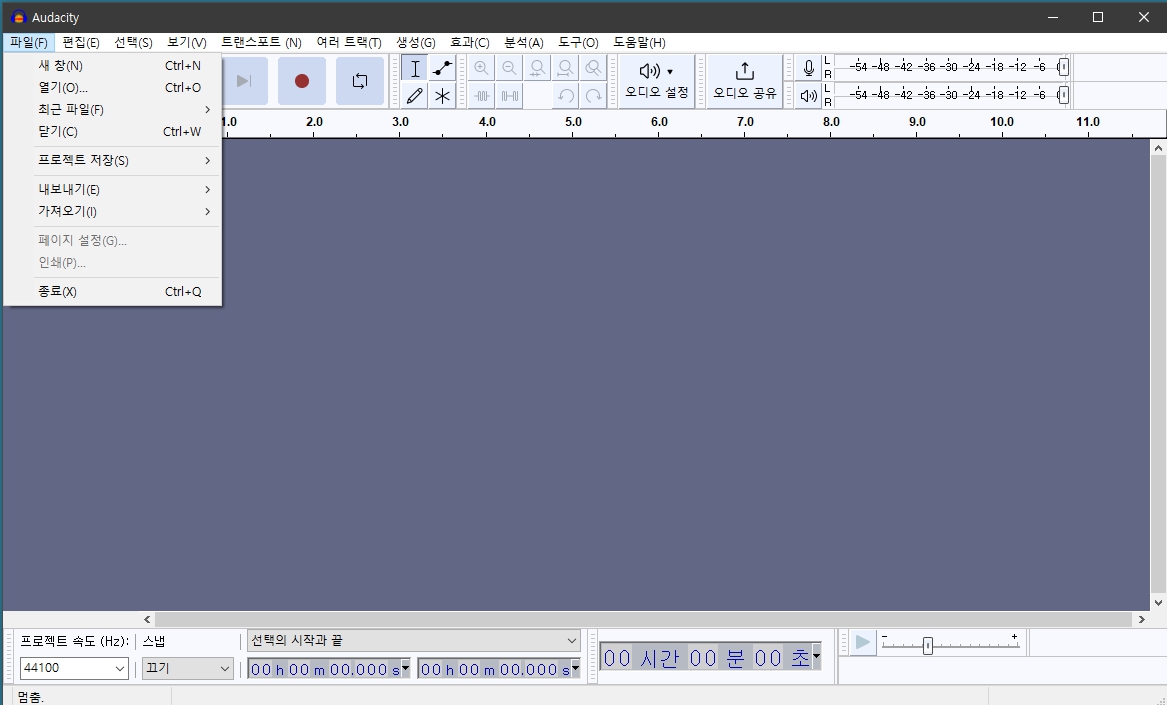Open the 여러 트랙(T) menu

click(349, 42)
